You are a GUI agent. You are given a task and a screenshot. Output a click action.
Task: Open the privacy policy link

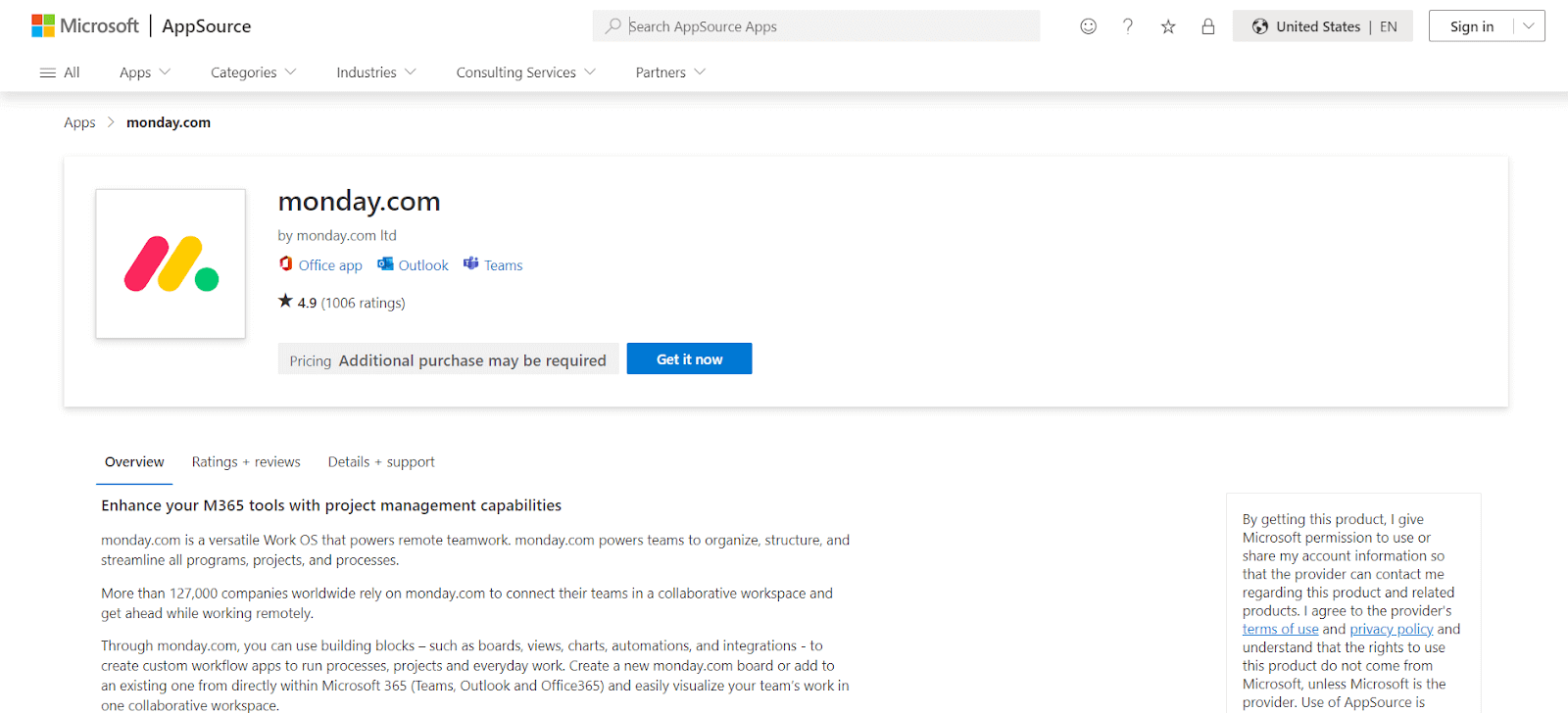(1391, 628)
